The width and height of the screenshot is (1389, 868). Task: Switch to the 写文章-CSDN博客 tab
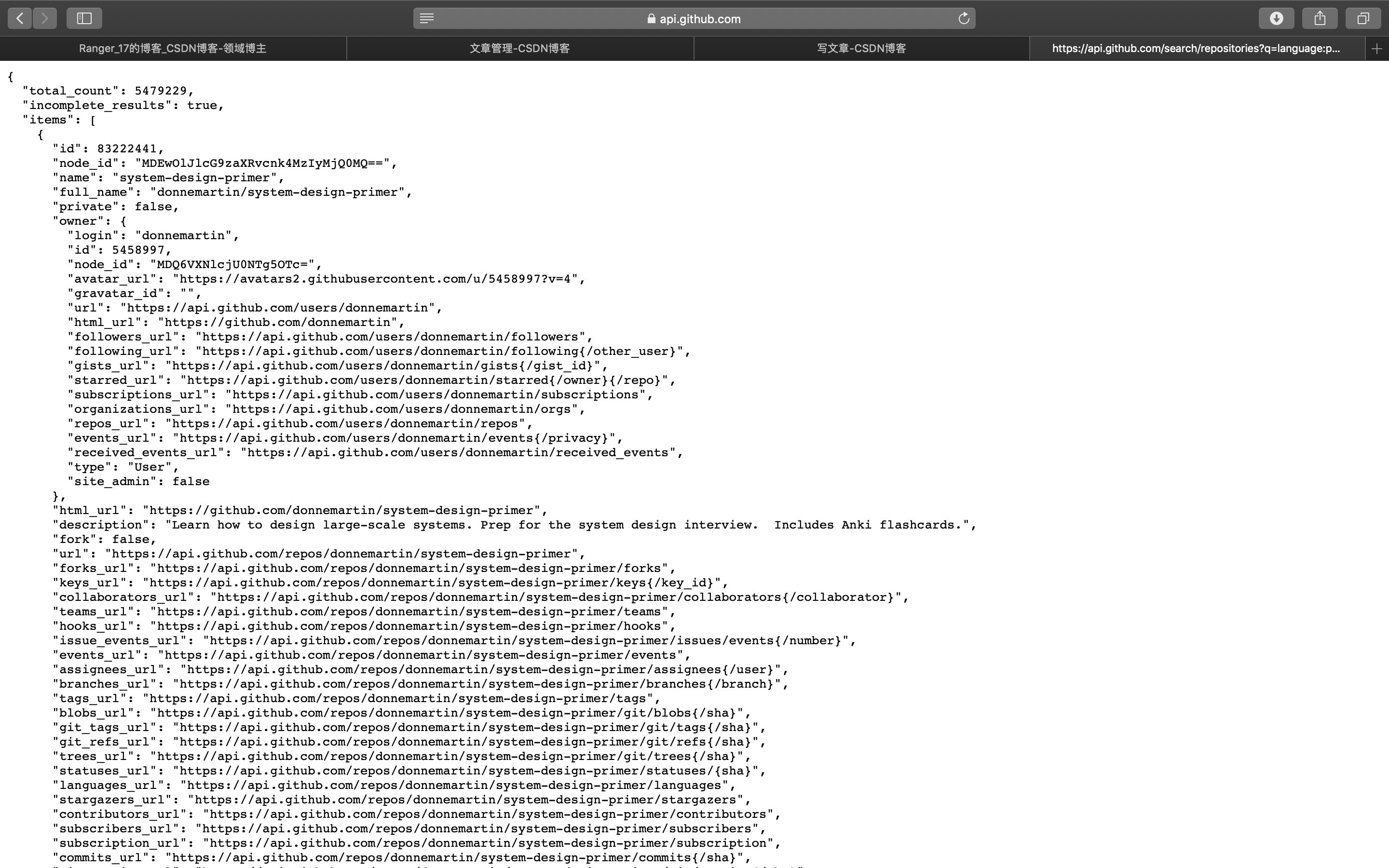[861, 49]
